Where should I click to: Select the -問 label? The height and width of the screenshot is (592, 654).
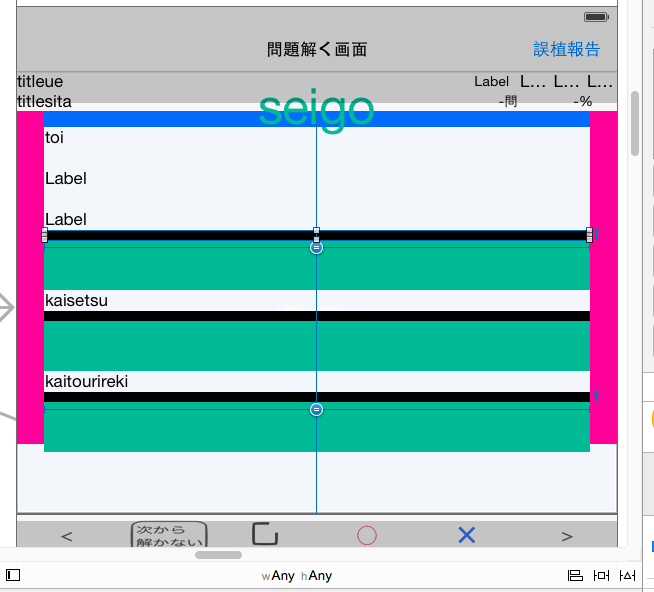point(508,101)
